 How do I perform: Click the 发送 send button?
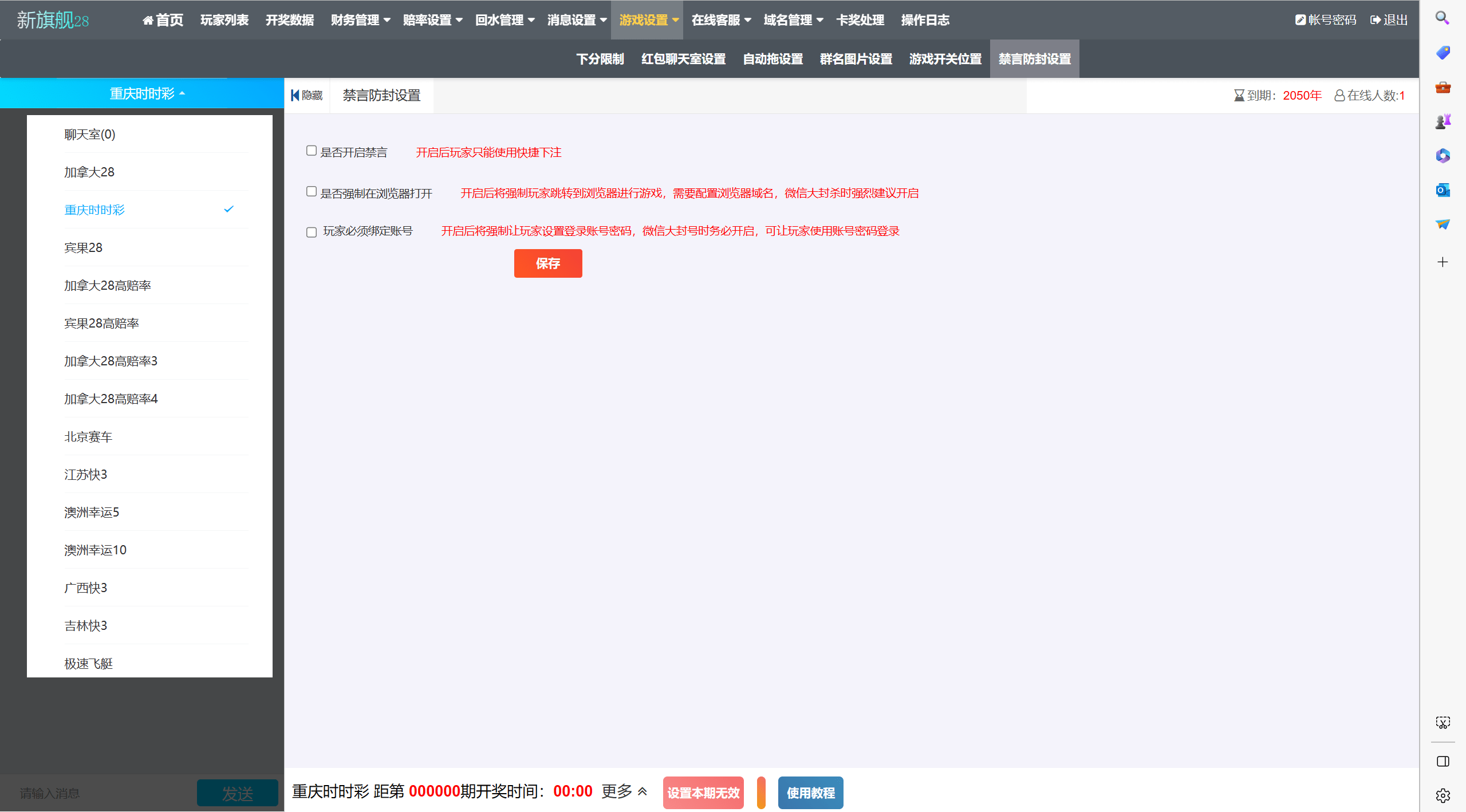tap(238, 794)
